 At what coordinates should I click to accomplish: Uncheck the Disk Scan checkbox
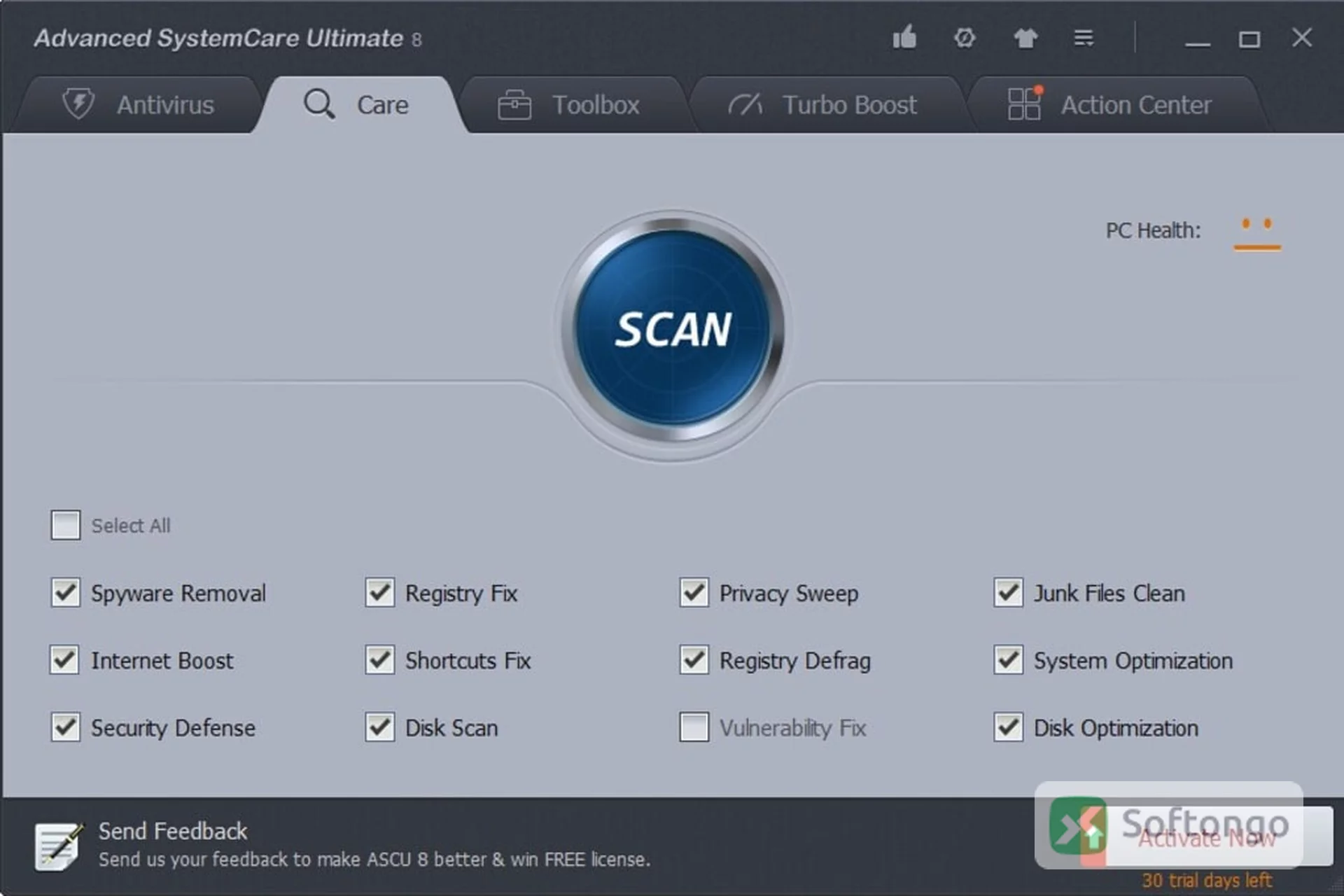coord(380,727)
